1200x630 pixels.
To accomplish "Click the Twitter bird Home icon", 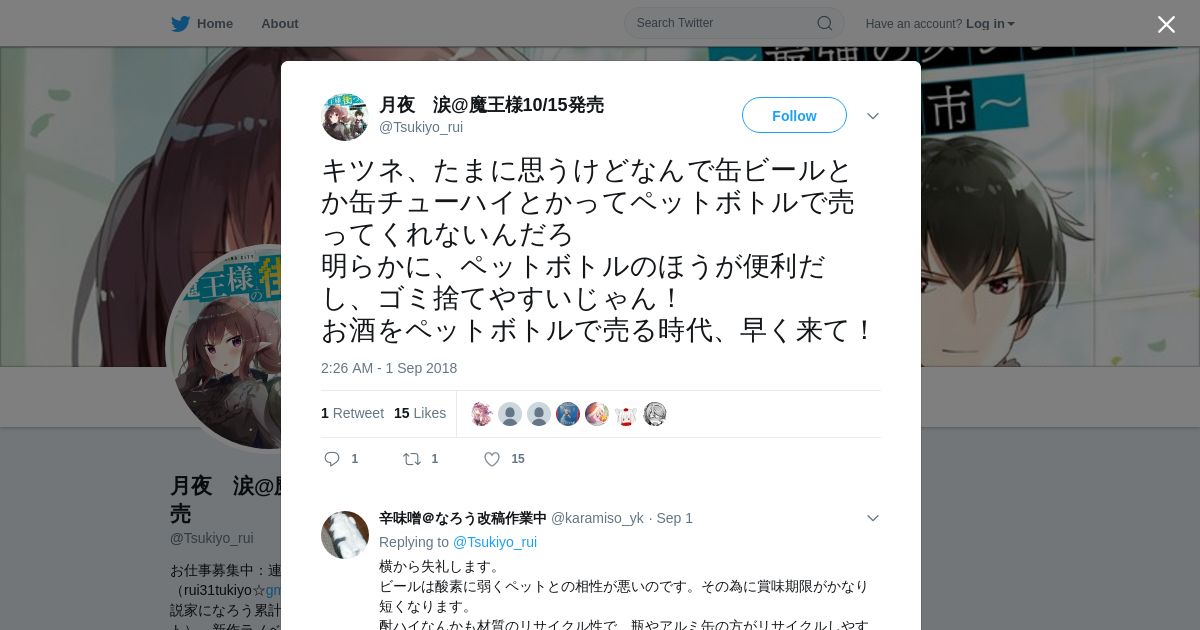I will point(180,23).
